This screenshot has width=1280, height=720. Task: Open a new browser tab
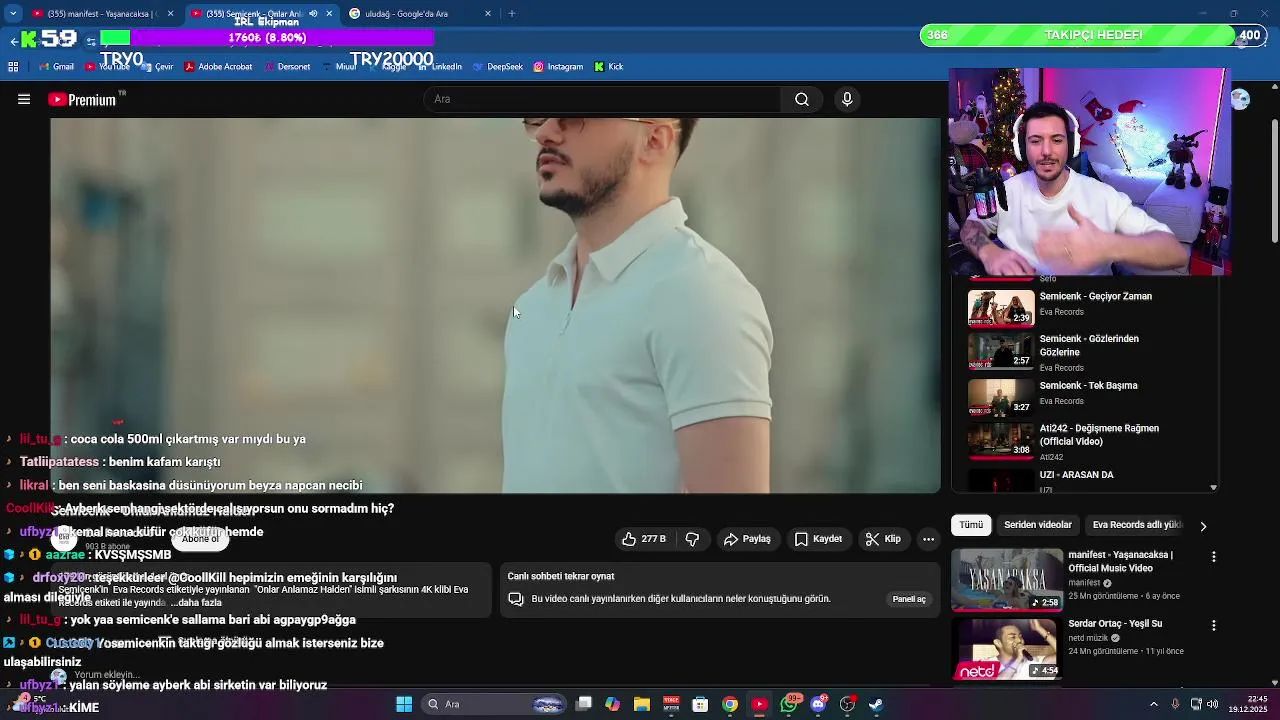pyautogui.click(x=512, y=14)
